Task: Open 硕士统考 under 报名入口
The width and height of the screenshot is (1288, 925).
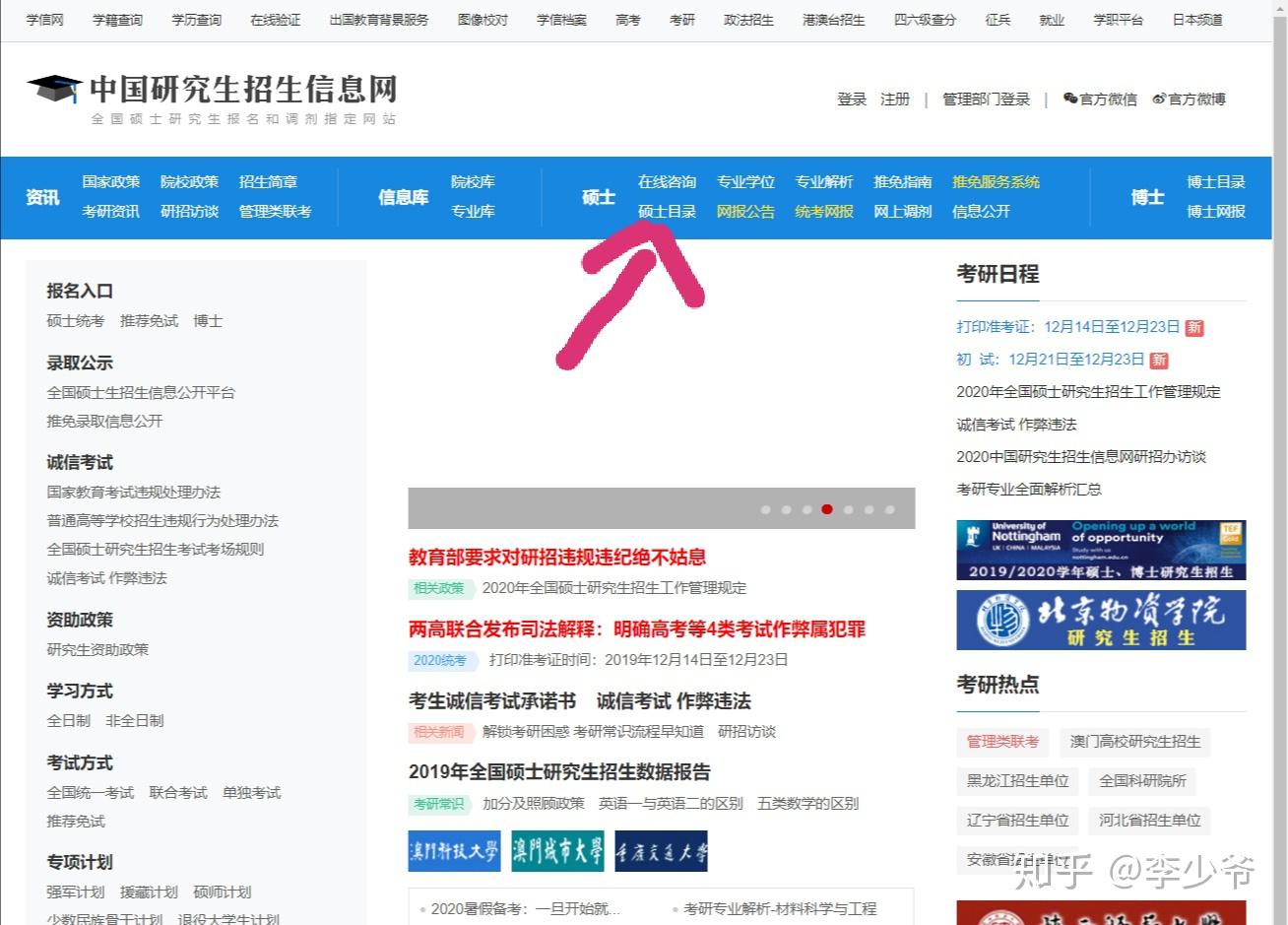Action: 76,320
